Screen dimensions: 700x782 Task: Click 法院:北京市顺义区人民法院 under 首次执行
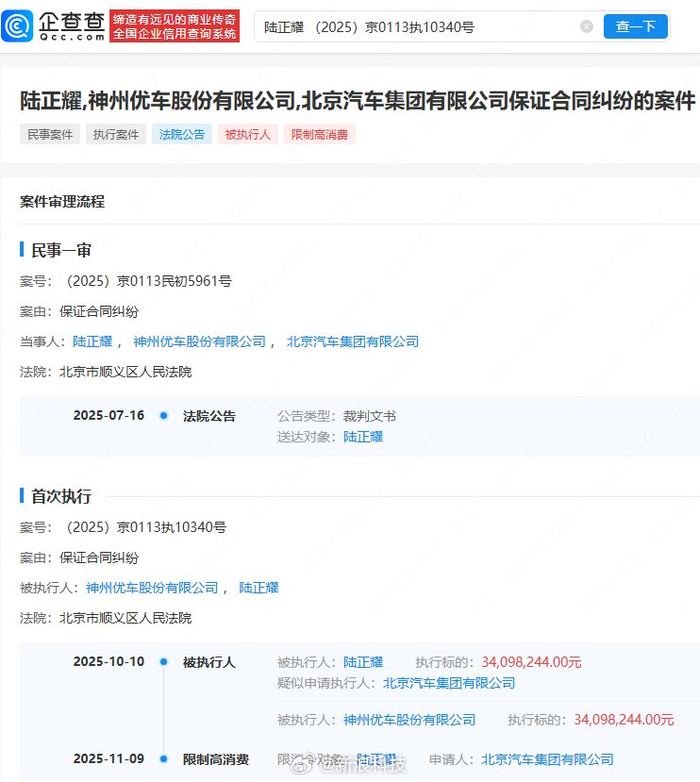click(x=106, y=618)
